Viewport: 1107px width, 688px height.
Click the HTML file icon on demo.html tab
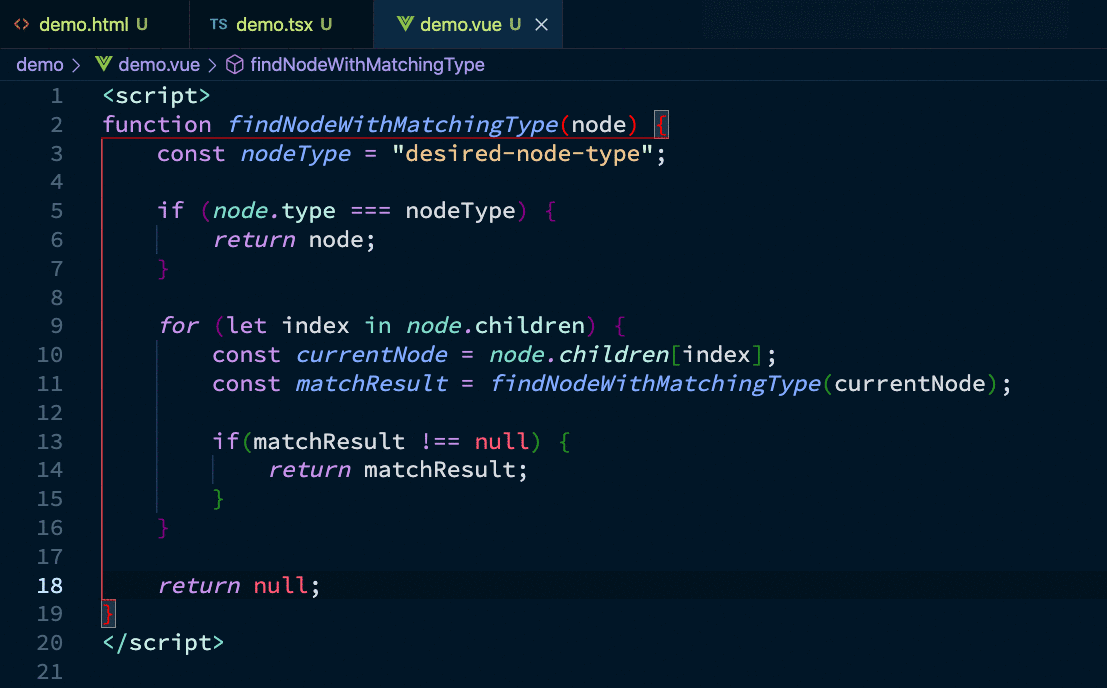point(22,24)
